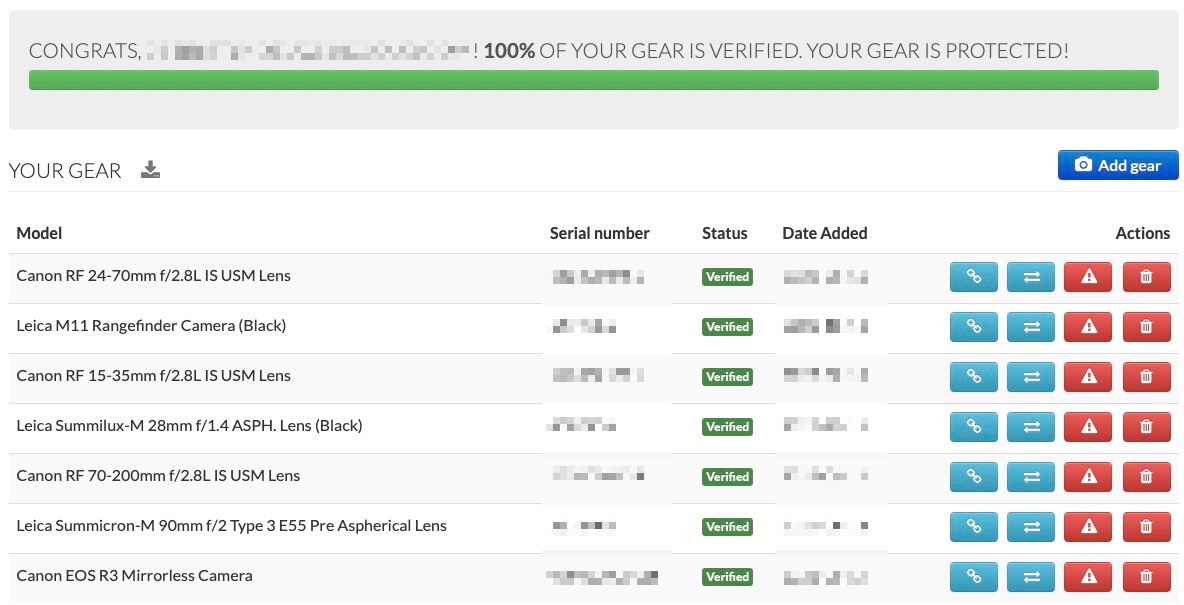
Task: Transfer the Canon RF 70-200mm lens
Action: (1031, 477)
